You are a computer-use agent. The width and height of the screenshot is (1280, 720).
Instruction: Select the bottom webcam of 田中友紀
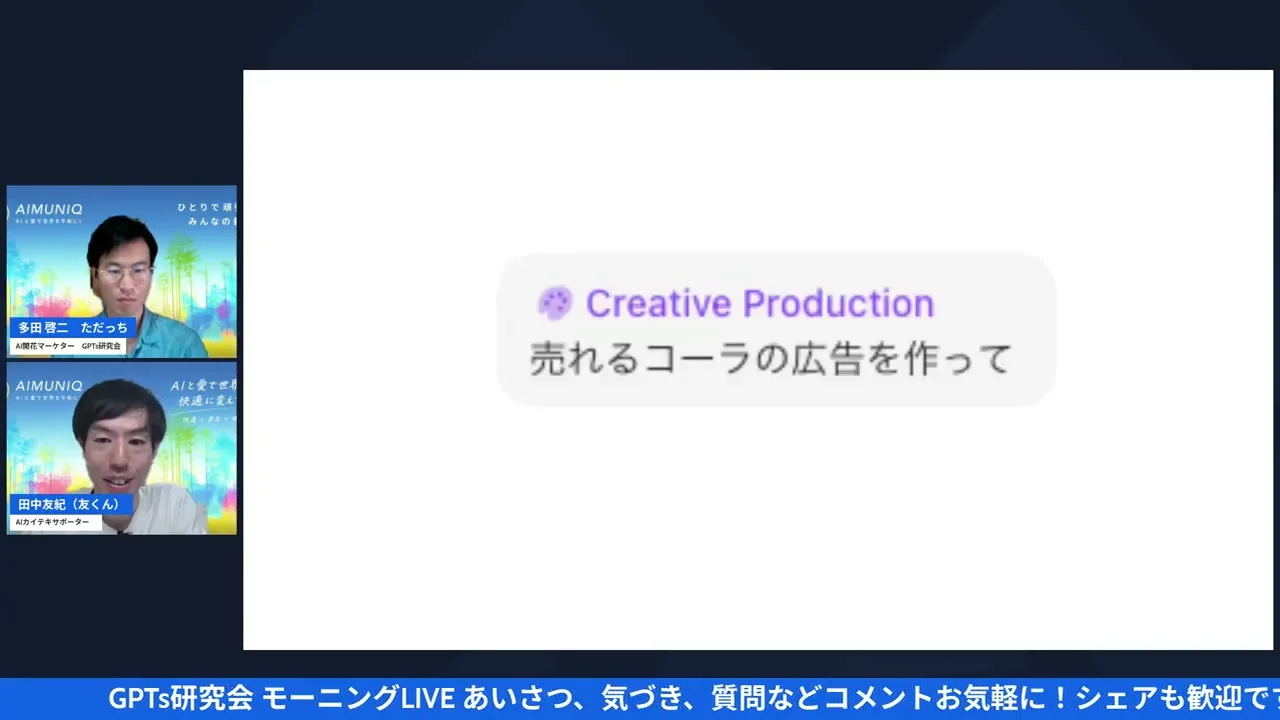pos(122,448)
